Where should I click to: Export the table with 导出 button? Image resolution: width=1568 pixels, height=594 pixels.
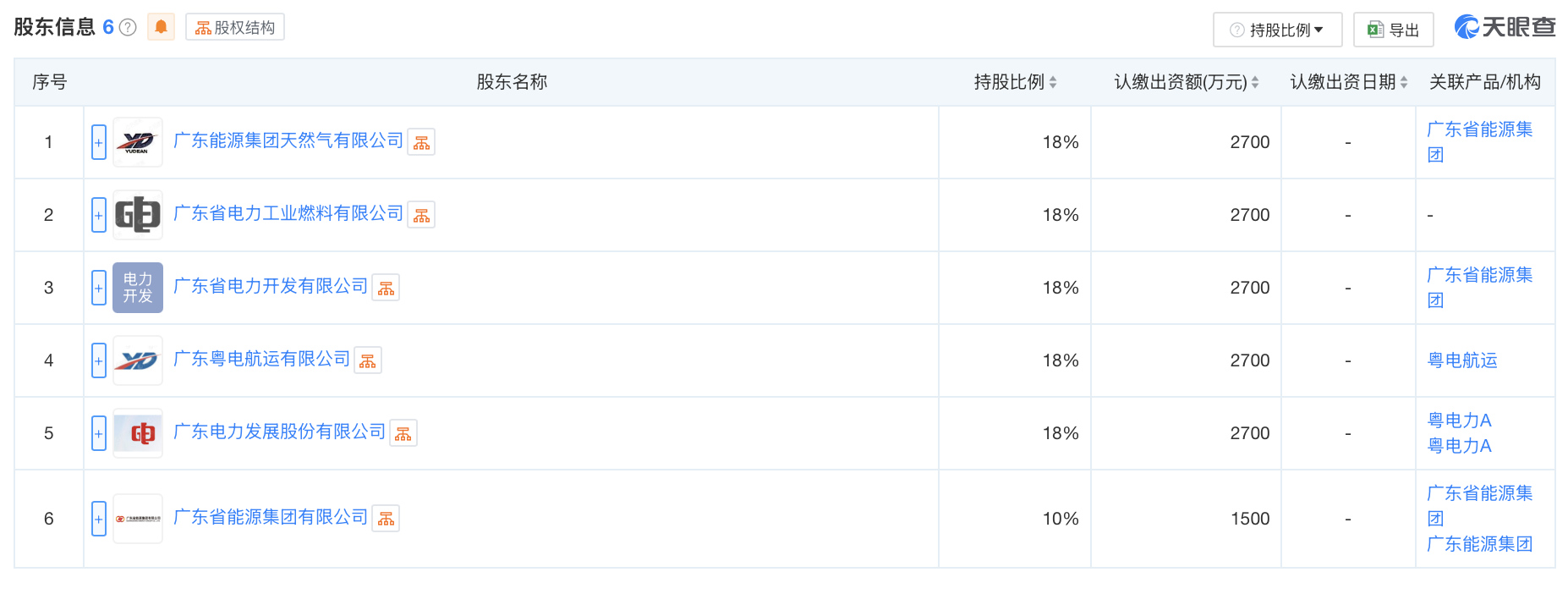(1393, 30)
